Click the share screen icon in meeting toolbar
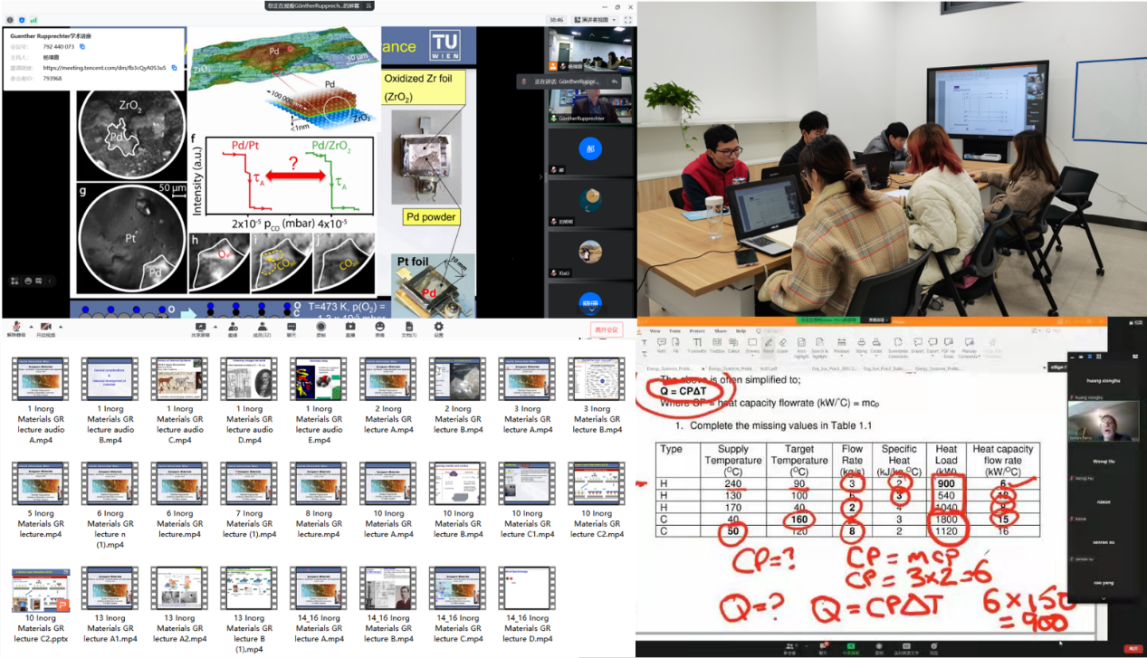 click(x=201, y=328)
